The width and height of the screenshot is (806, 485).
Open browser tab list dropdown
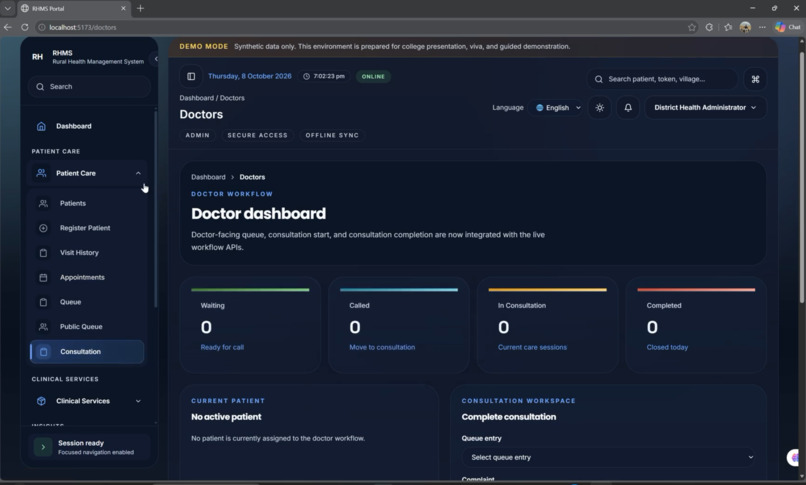7,8
